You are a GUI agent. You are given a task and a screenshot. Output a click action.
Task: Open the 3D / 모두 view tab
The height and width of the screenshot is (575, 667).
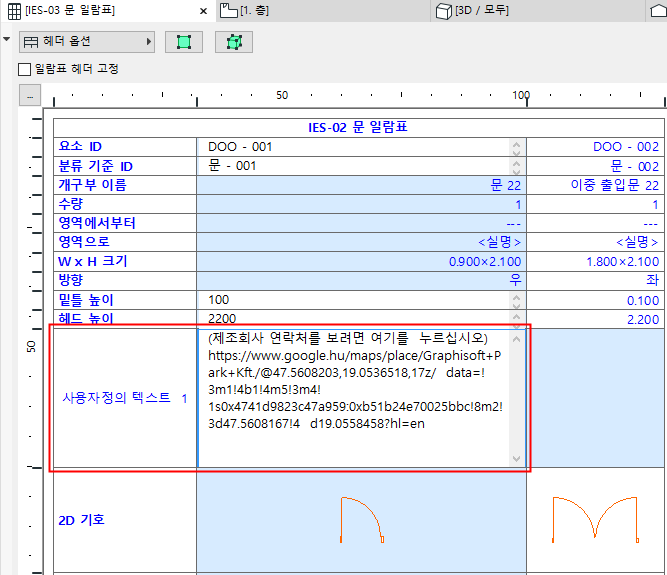[x=538, y=11]
